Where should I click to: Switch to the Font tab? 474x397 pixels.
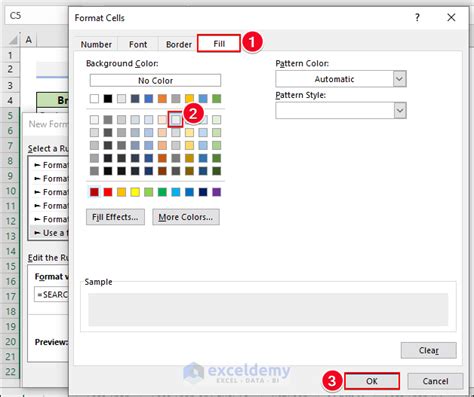coord(138,44)
